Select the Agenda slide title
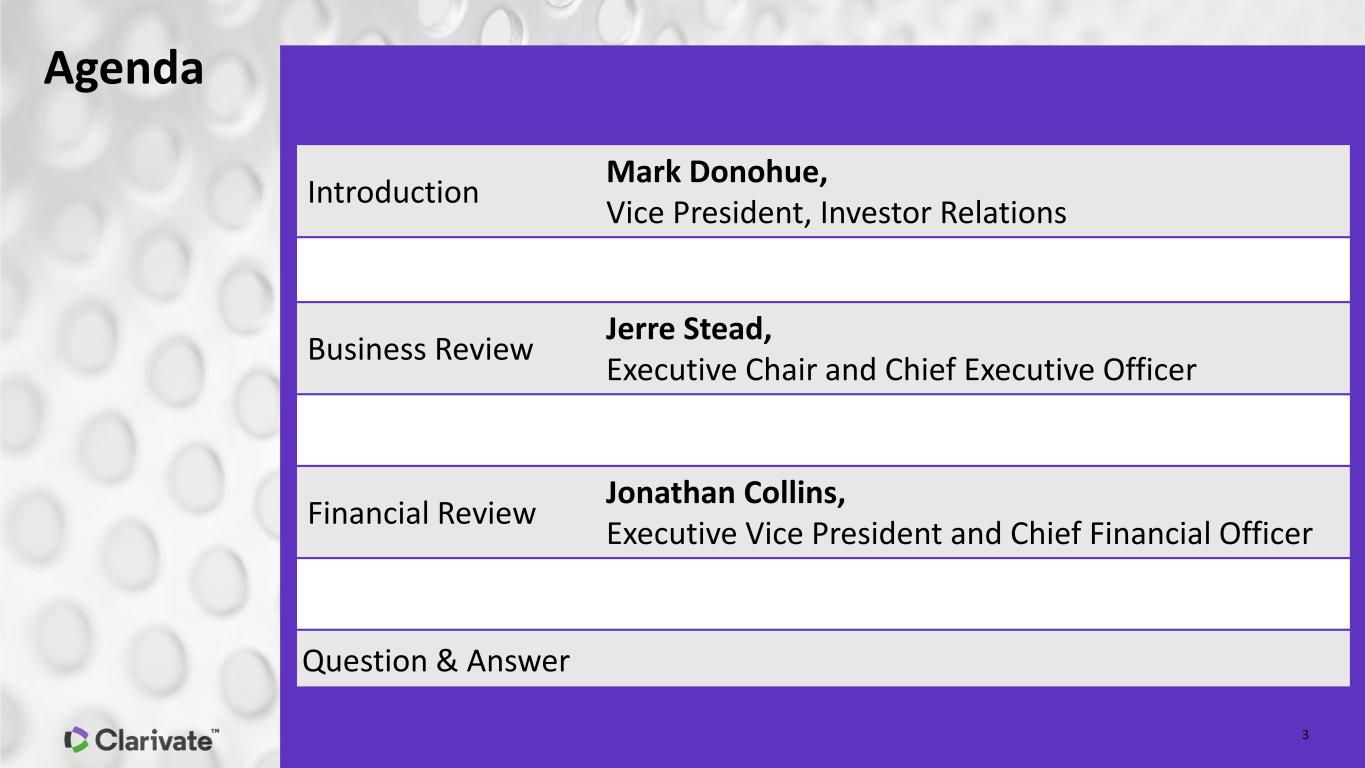 pyautogui.click(x=123, y=69)
